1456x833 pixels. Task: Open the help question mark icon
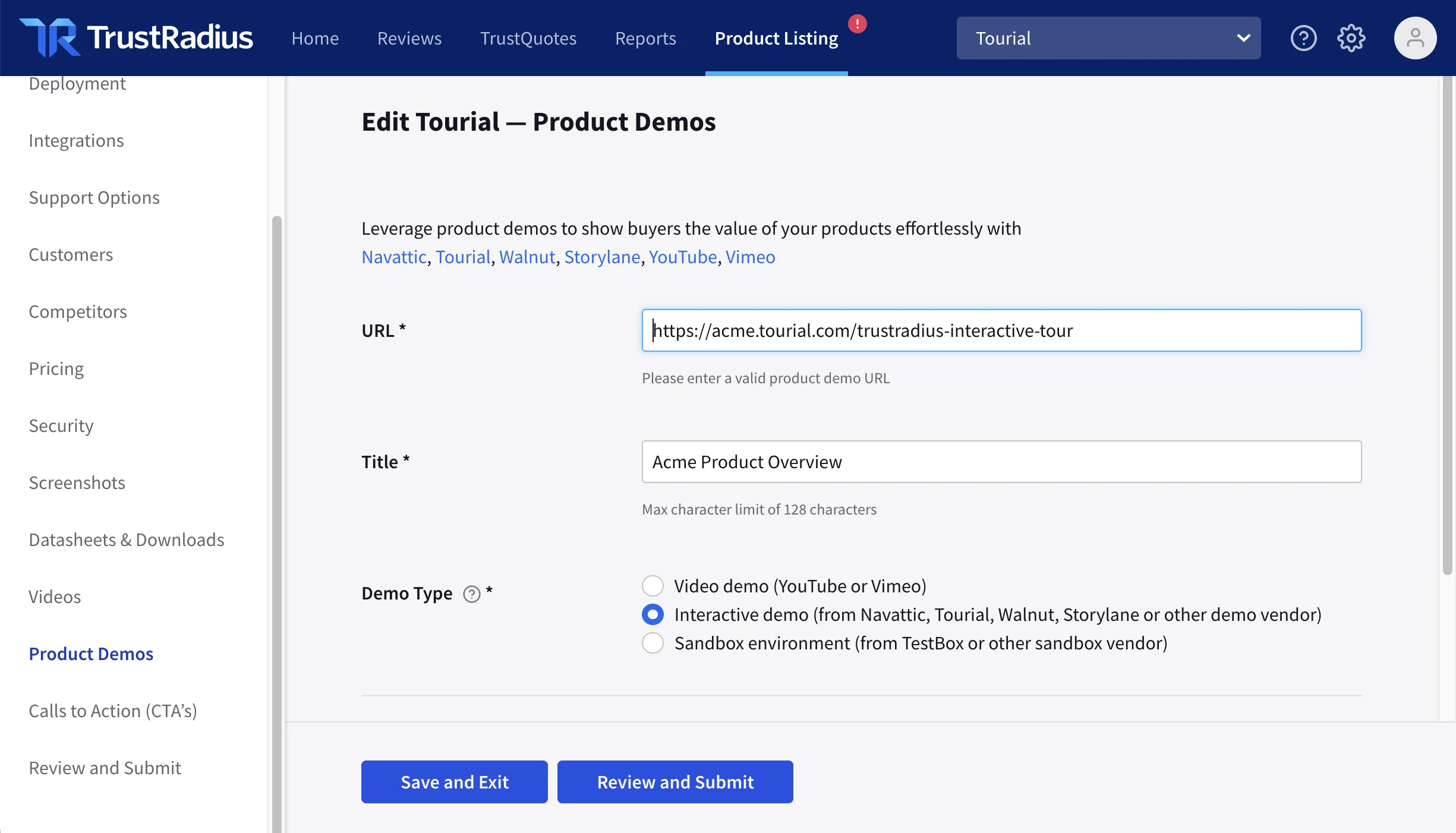[1303, 38]
